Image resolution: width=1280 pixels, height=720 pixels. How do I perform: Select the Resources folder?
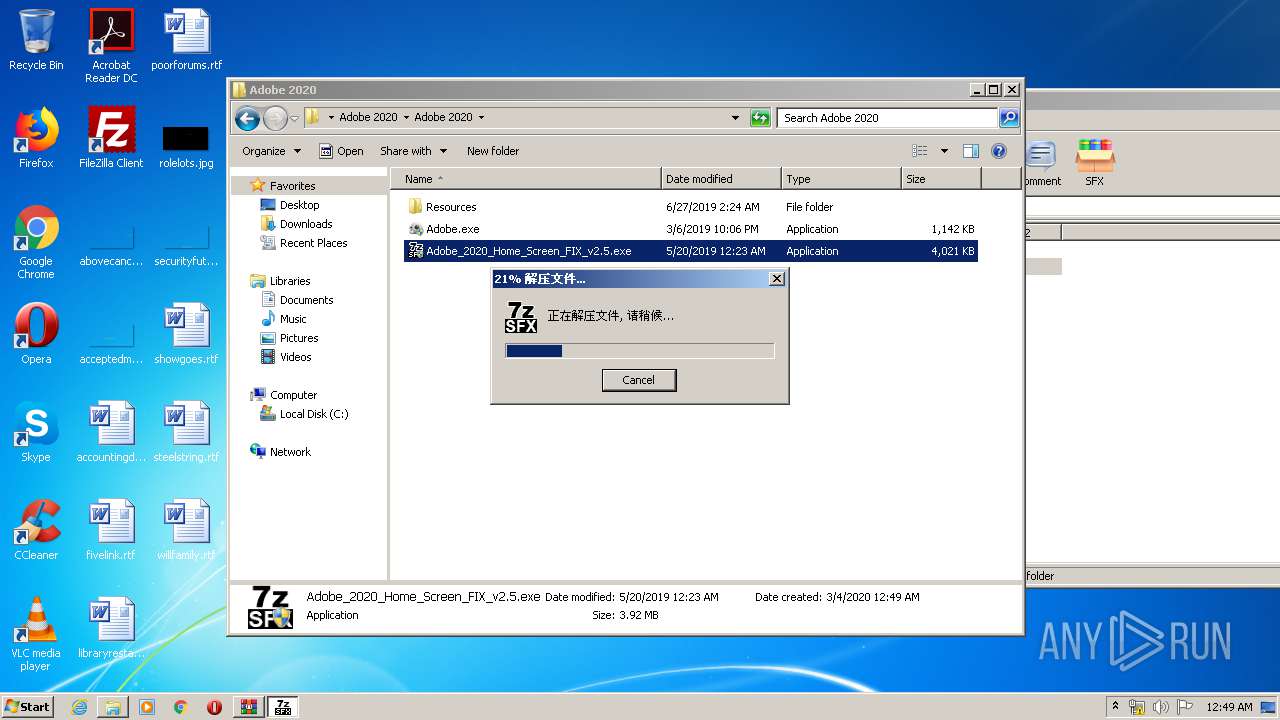[690, 207]
